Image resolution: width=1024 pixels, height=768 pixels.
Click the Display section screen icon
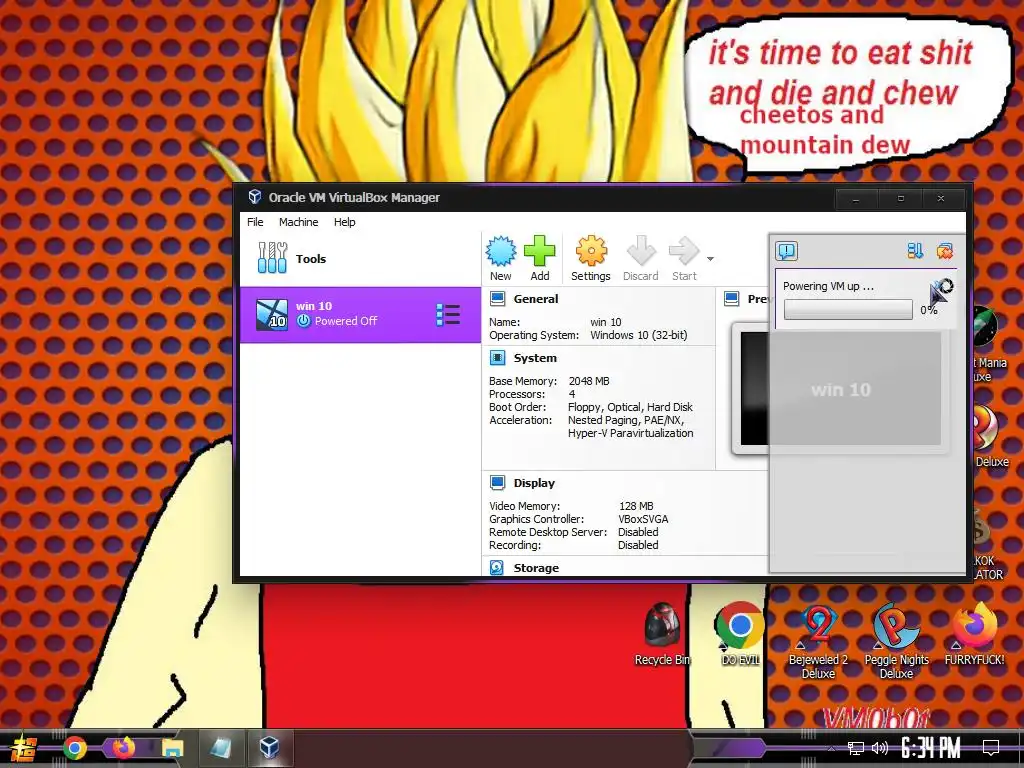coord(498,483)
